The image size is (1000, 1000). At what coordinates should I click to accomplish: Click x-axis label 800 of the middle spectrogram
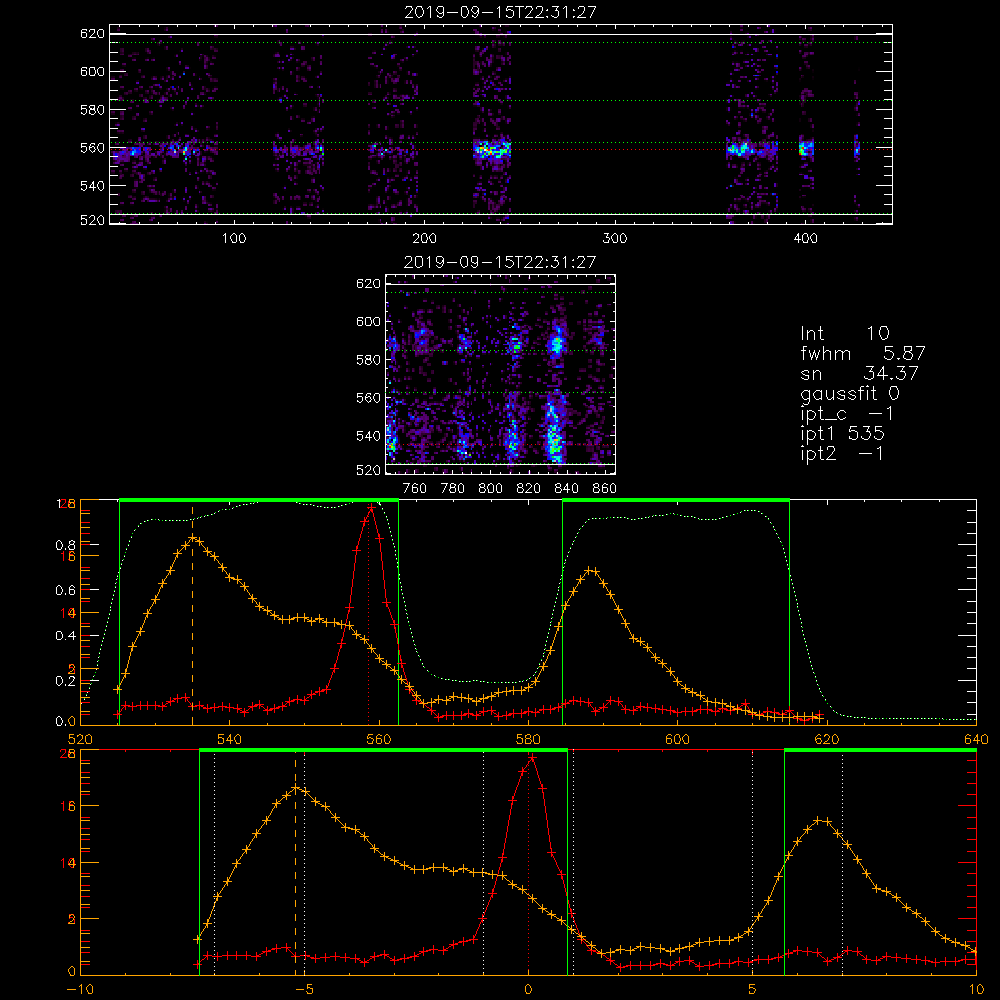[490, 489]
